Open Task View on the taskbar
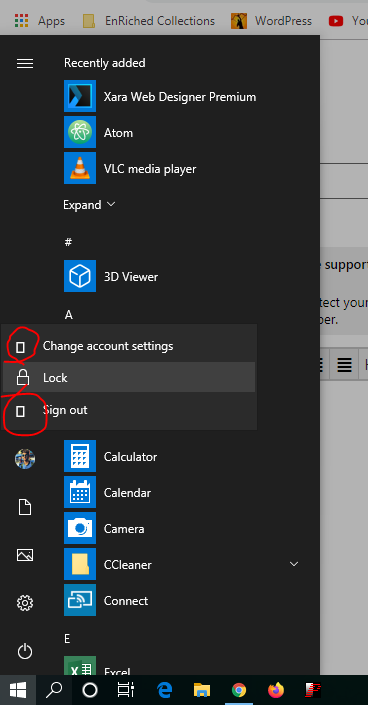This screenshot has width=368, height=705. tap(126, 690)
